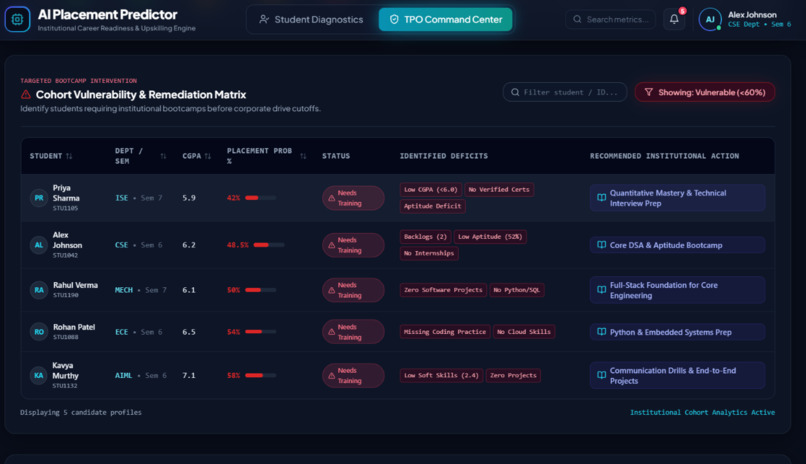Click the No Internships deficit tag
Image resolution: width=806 pixels, height=464 pixels.
[x=429, y=253]
